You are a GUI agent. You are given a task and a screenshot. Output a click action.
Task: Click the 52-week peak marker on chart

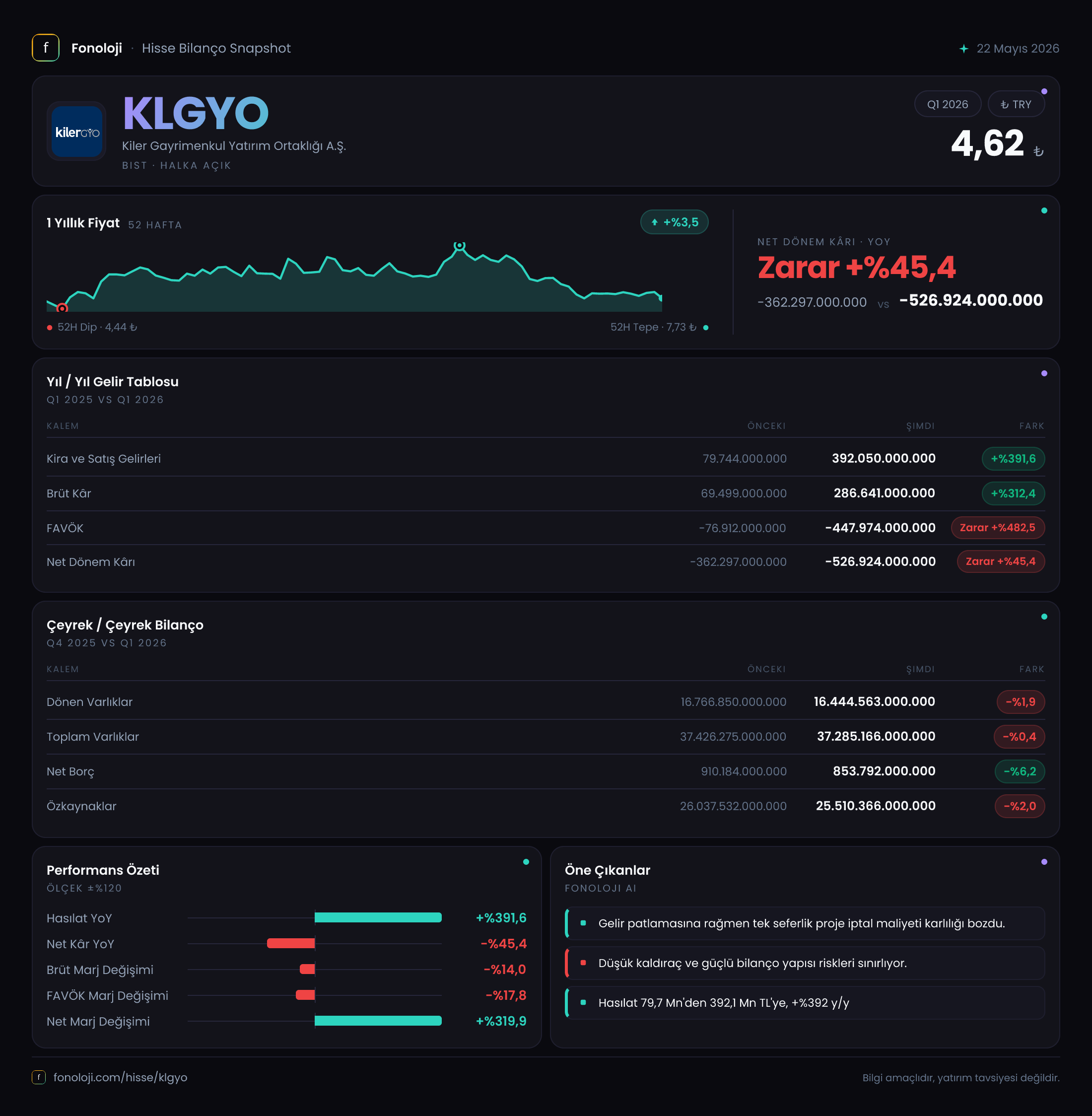(x=460, y=245)
